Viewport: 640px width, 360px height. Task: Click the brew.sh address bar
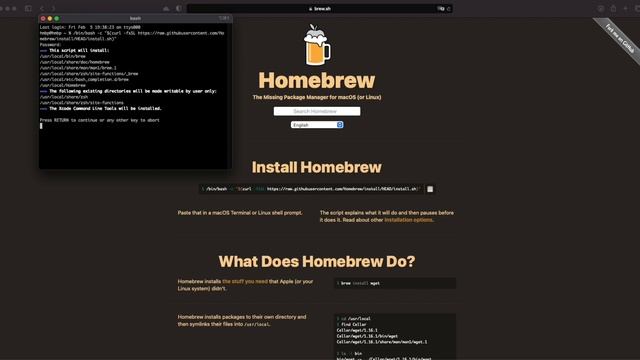[x=320, y=9]
